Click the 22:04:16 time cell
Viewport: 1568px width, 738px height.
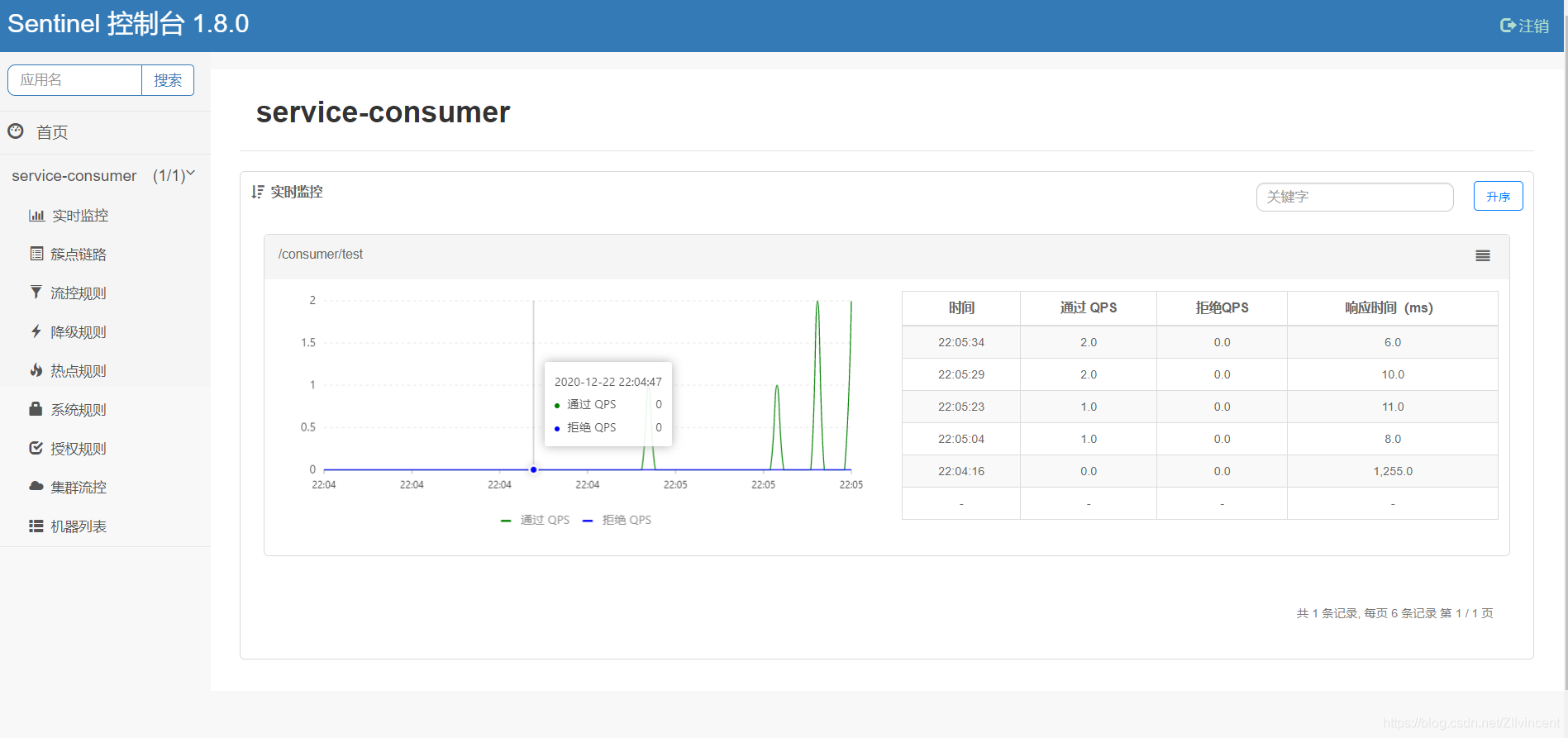pos(961,471)
